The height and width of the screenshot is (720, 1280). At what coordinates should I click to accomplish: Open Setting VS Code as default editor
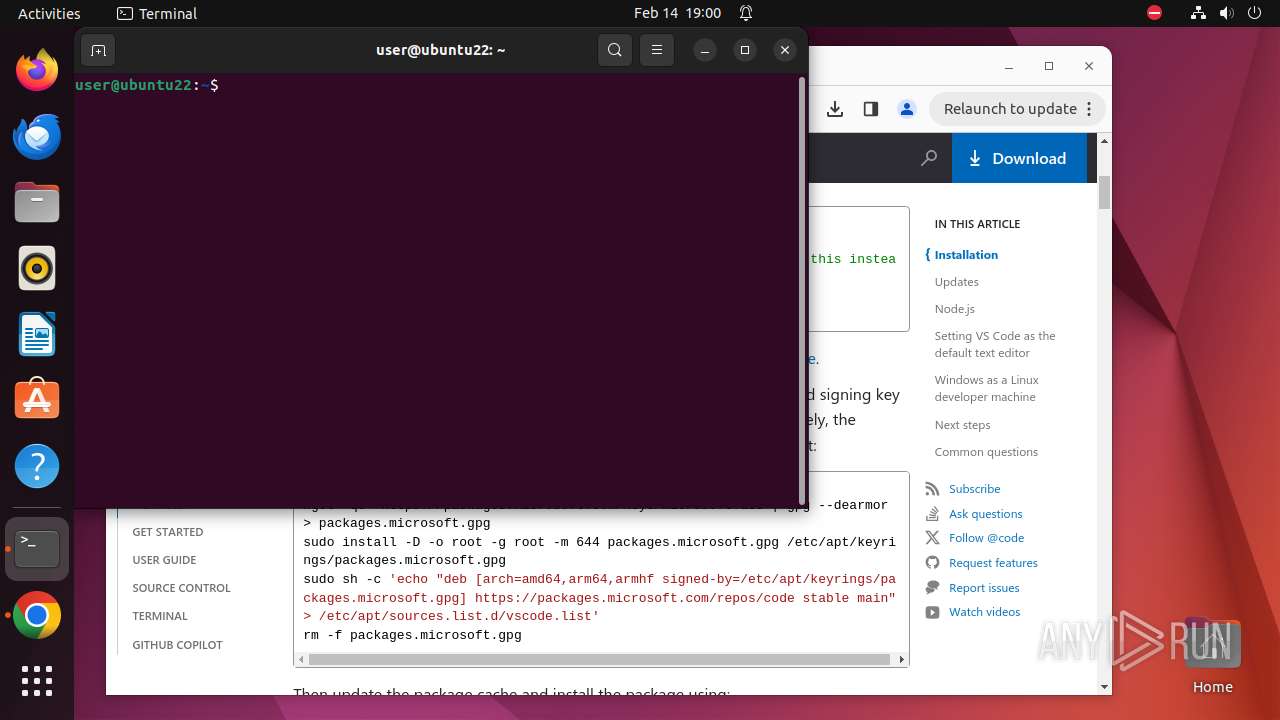(x=995, y=344)
